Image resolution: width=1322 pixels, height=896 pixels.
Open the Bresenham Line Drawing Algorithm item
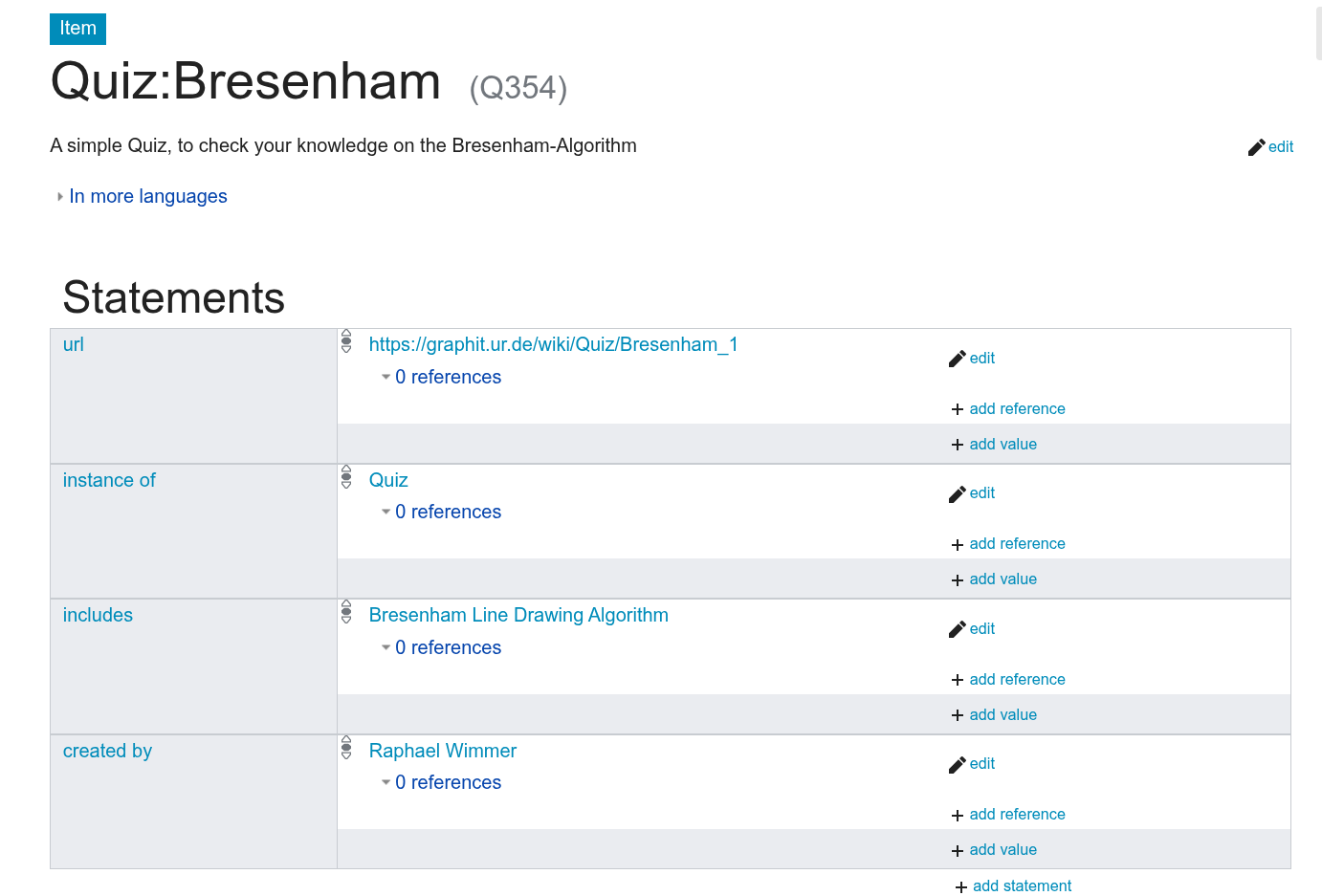click(518, 615)
